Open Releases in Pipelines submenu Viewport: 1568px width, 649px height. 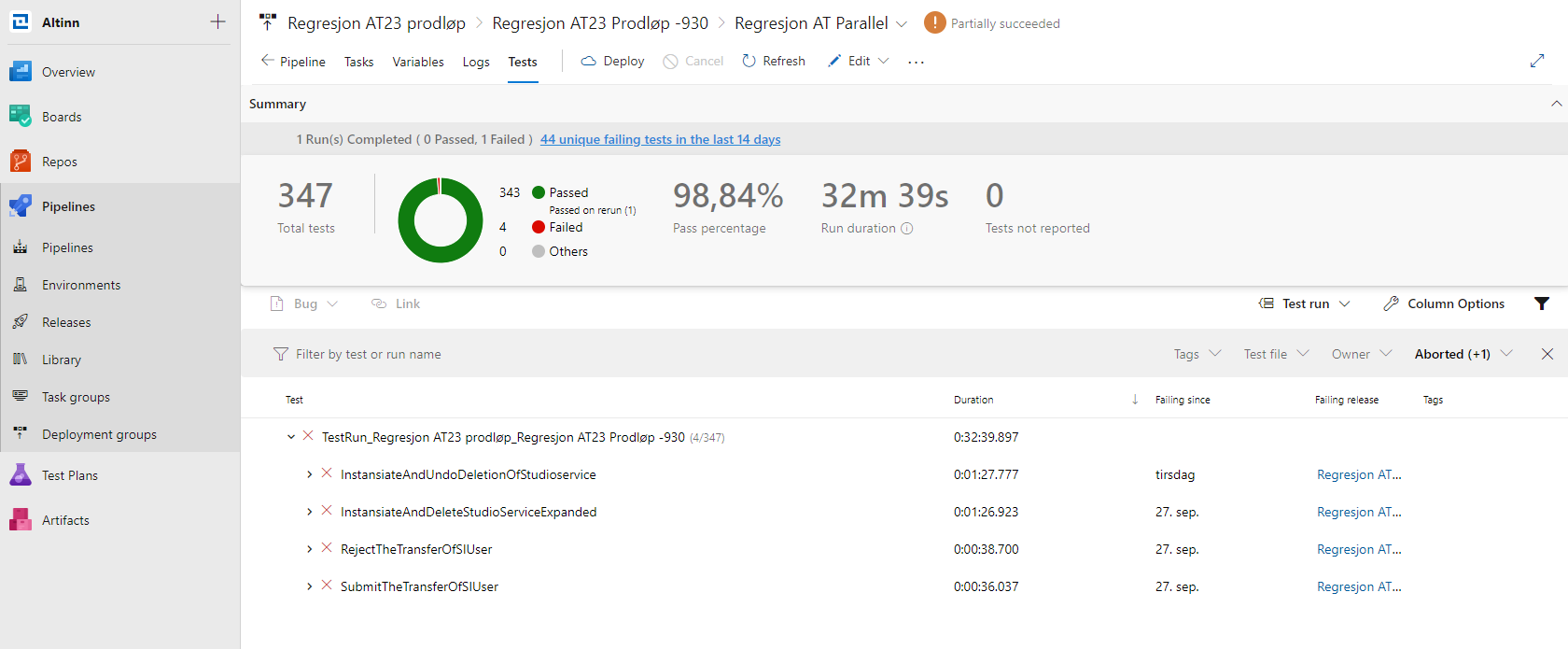coord(66,322)
